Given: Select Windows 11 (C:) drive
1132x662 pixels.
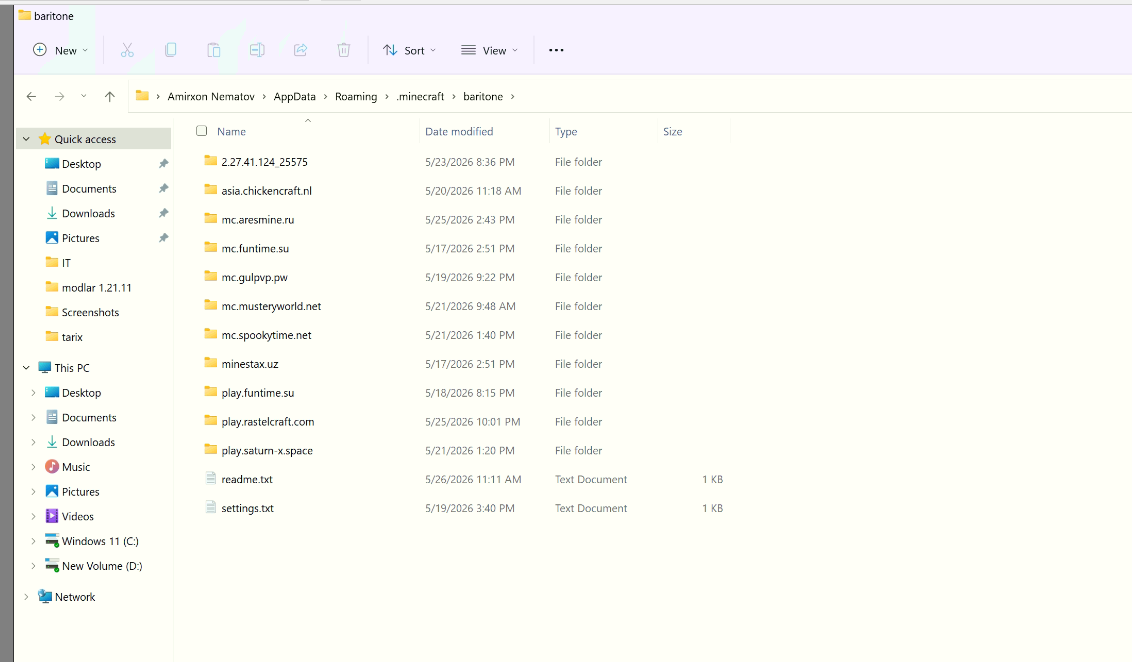Looking at the screenshot, I should [100, 541].
